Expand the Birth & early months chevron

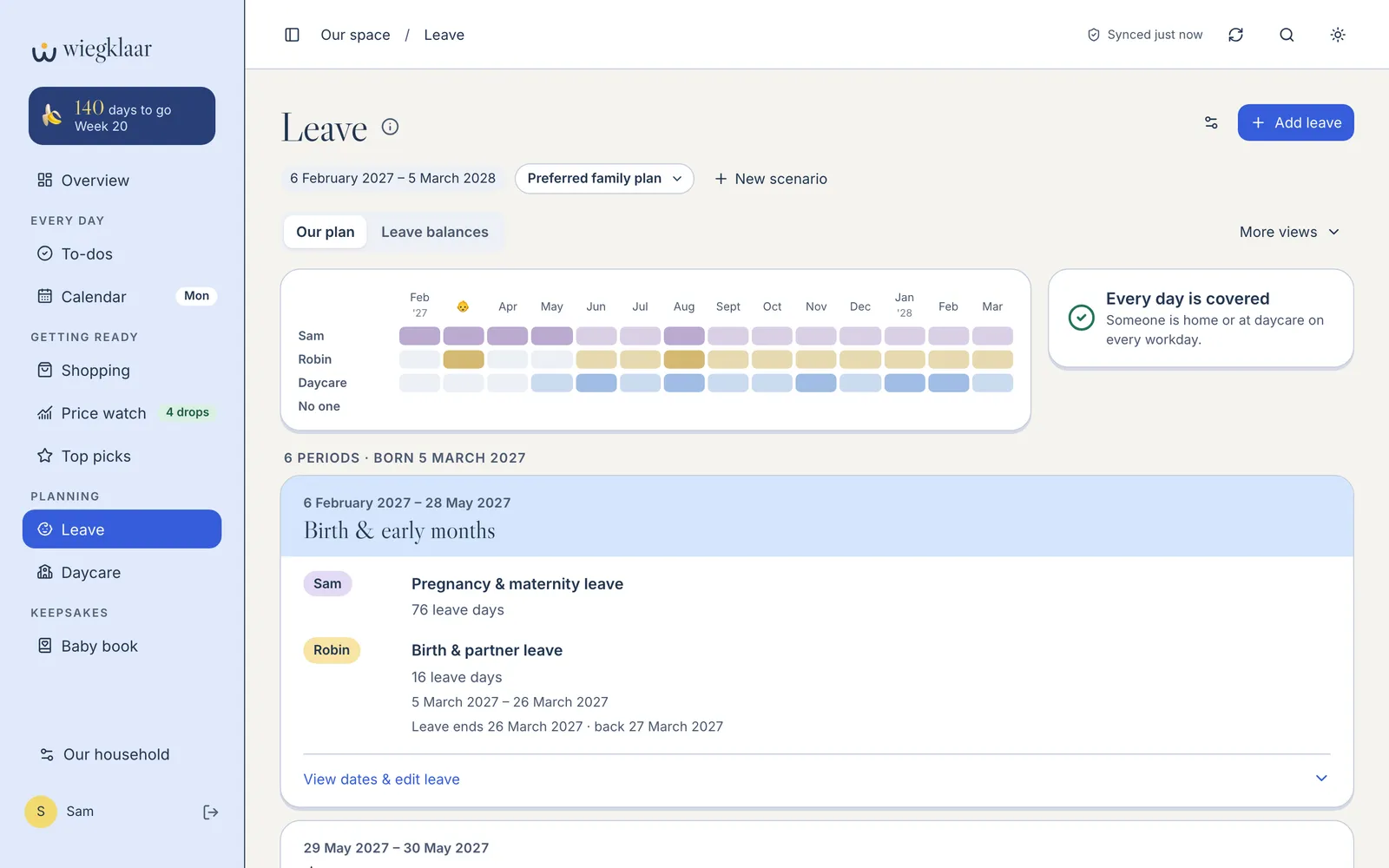tap(1321, 779)
